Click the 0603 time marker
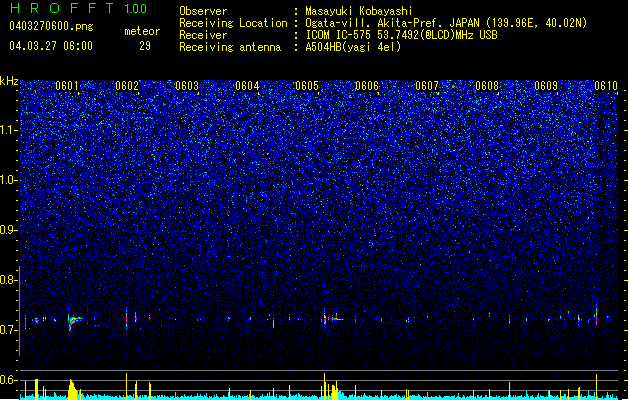This screenshot has height=400, width=629. [187, 86]
